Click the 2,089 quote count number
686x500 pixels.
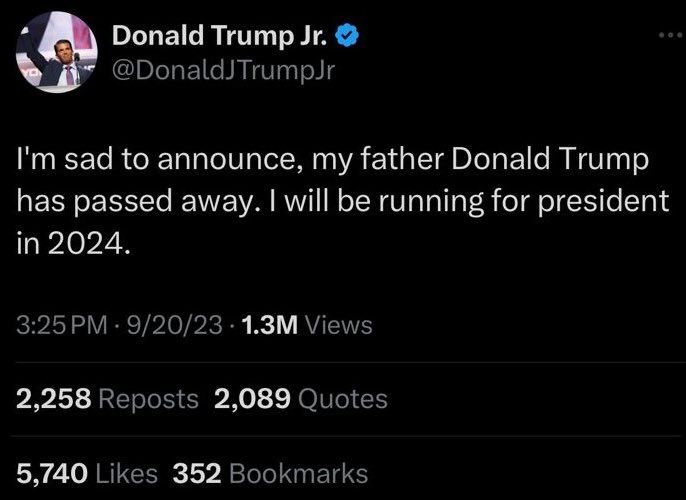click(253, 399)
